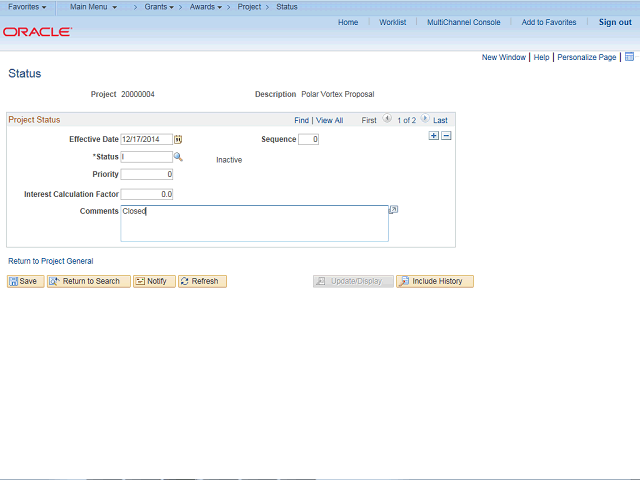Viewport: 640px width, 480px height.
Task: Click the Notify button
Action: tap(154, 281)
